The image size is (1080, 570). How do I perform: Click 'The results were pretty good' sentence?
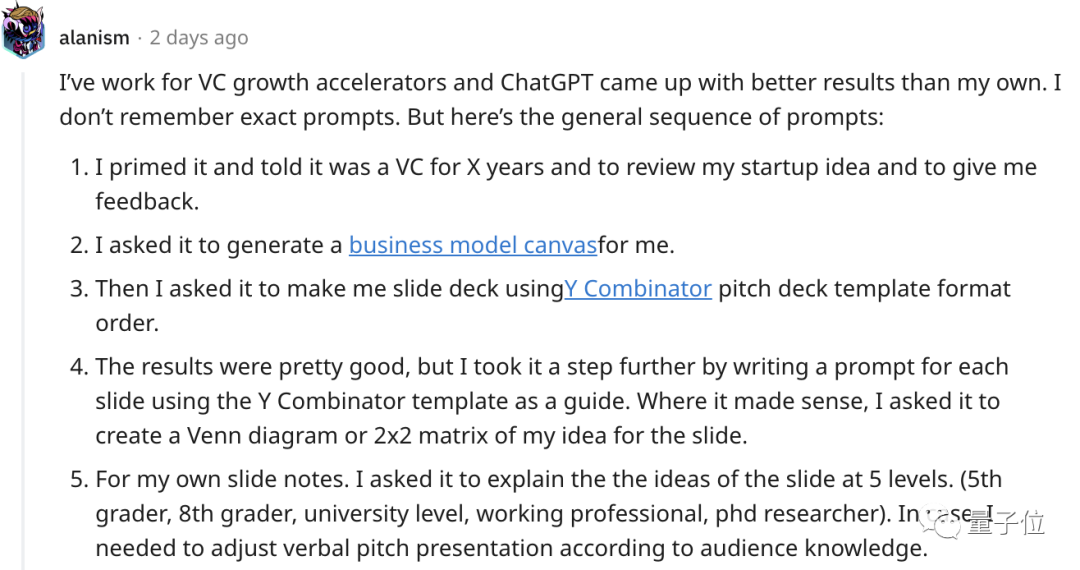(253, 366)
